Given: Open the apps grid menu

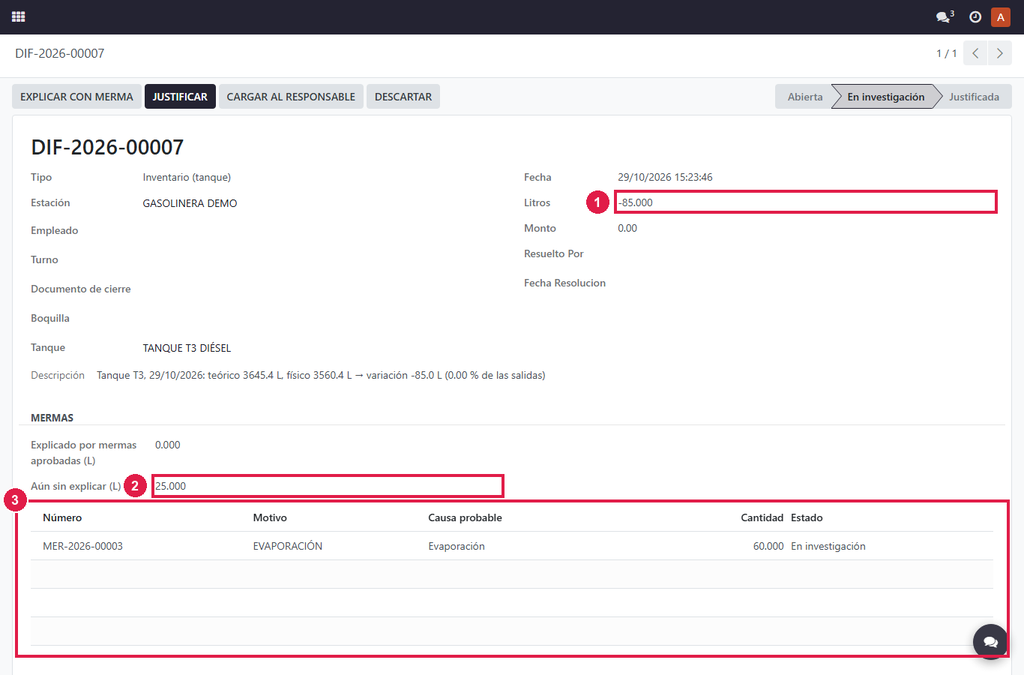Looking at the screenshot, I should [x=18, y=17].
